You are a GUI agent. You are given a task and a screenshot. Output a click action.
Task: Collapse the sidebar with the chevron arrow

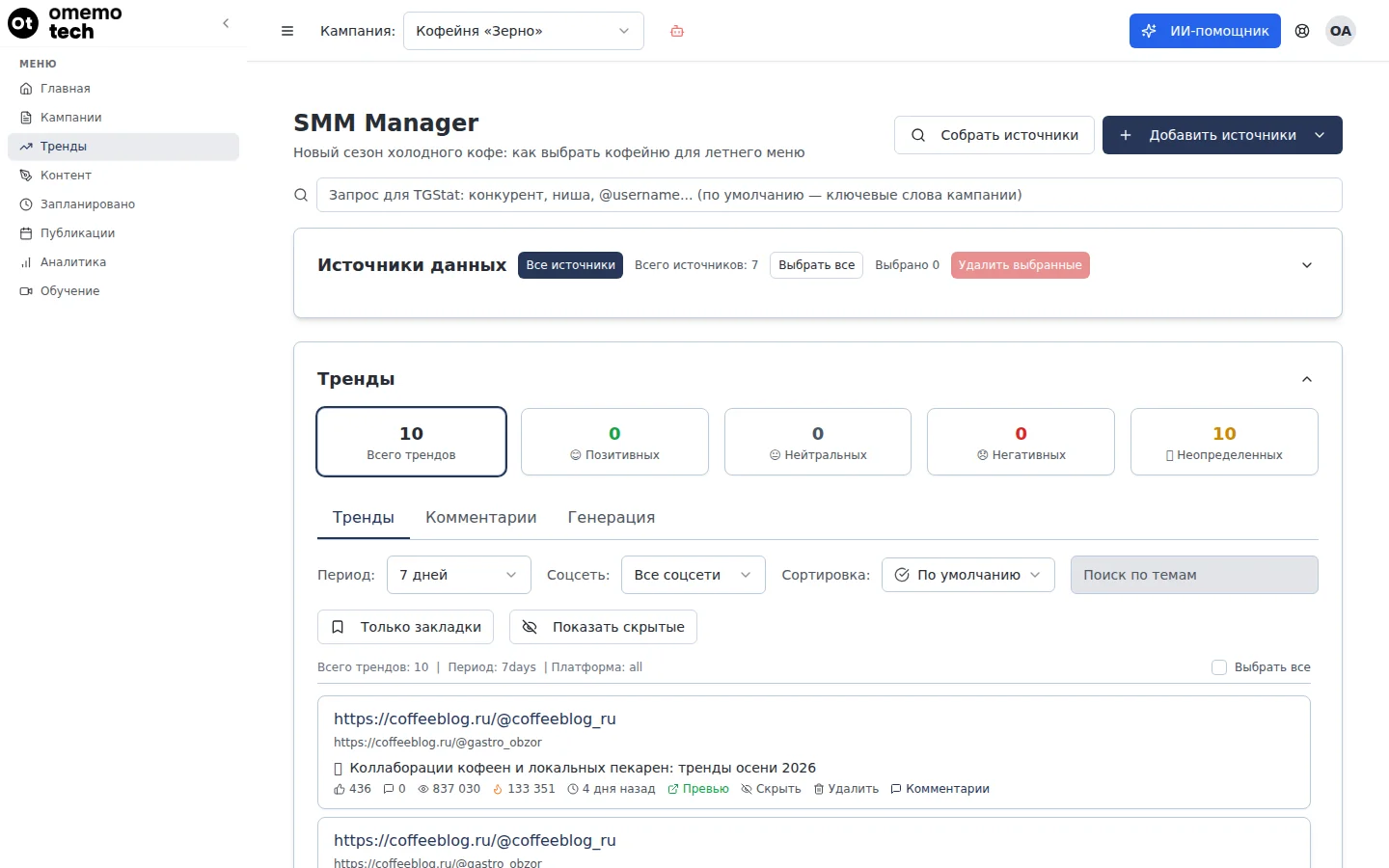click(226, 23)
